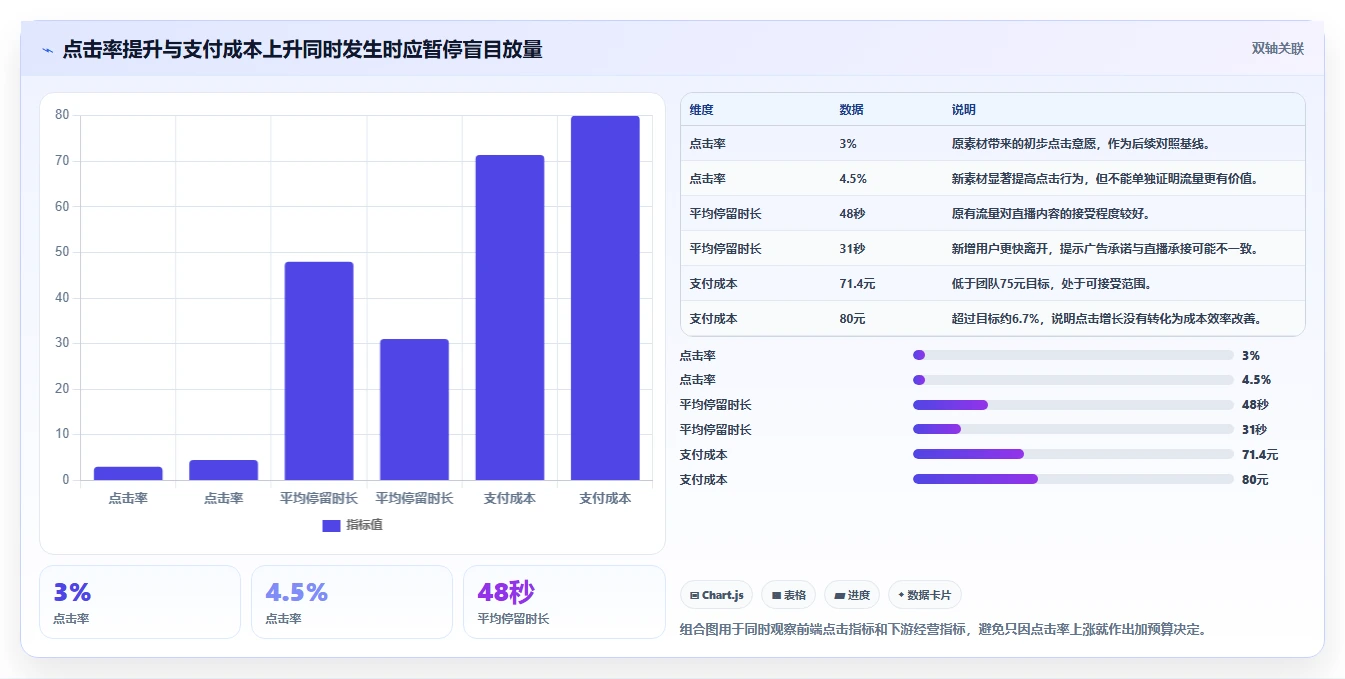Click the 48秒 progress bar
This screenshot has height=679, width=1345.
(1073, 405)
